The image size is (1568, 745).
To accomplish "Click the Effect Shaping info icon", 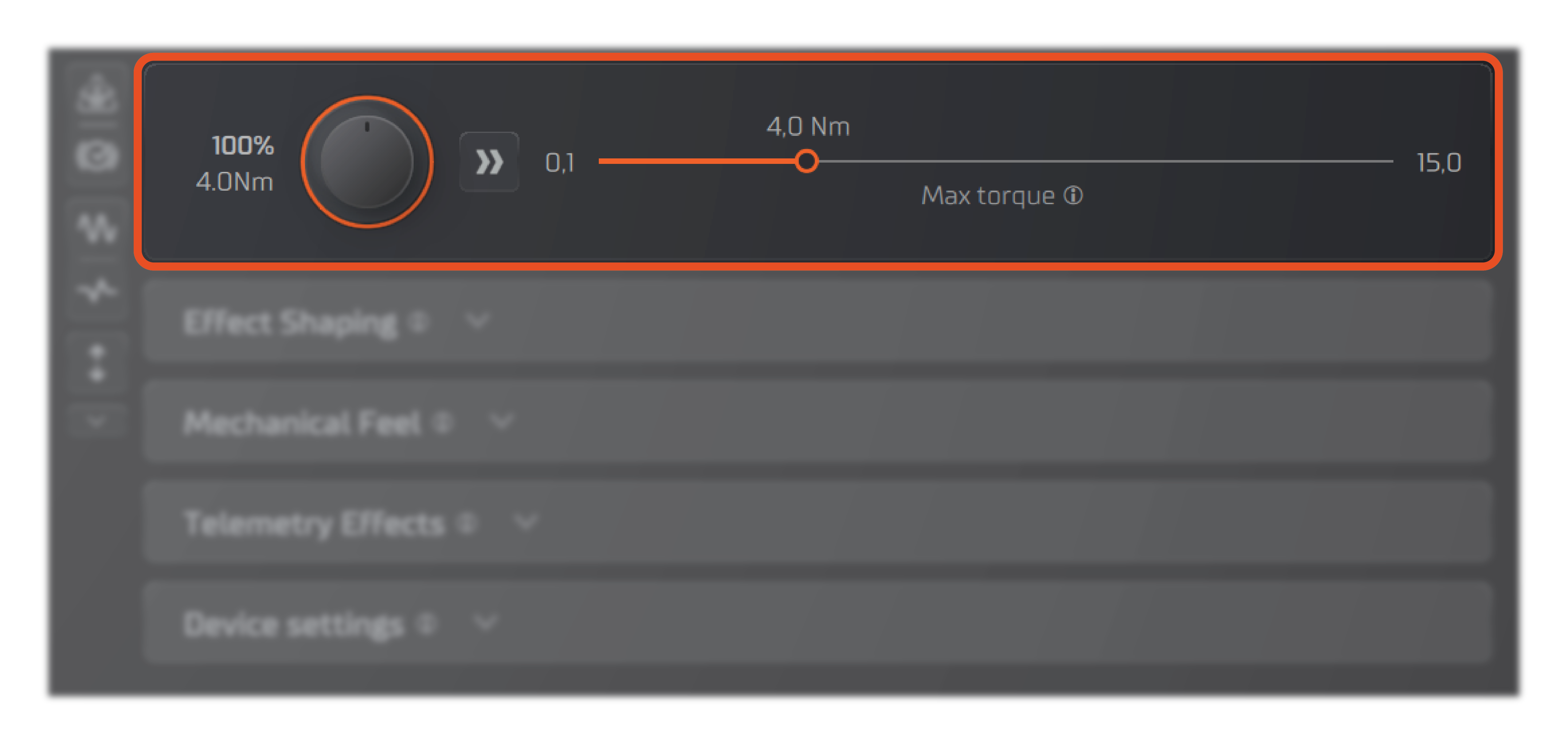I will pos(419,321).
